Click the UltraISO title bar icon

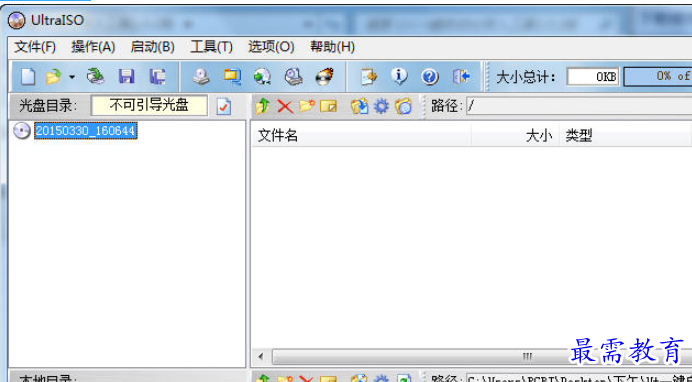click(16, 20)
